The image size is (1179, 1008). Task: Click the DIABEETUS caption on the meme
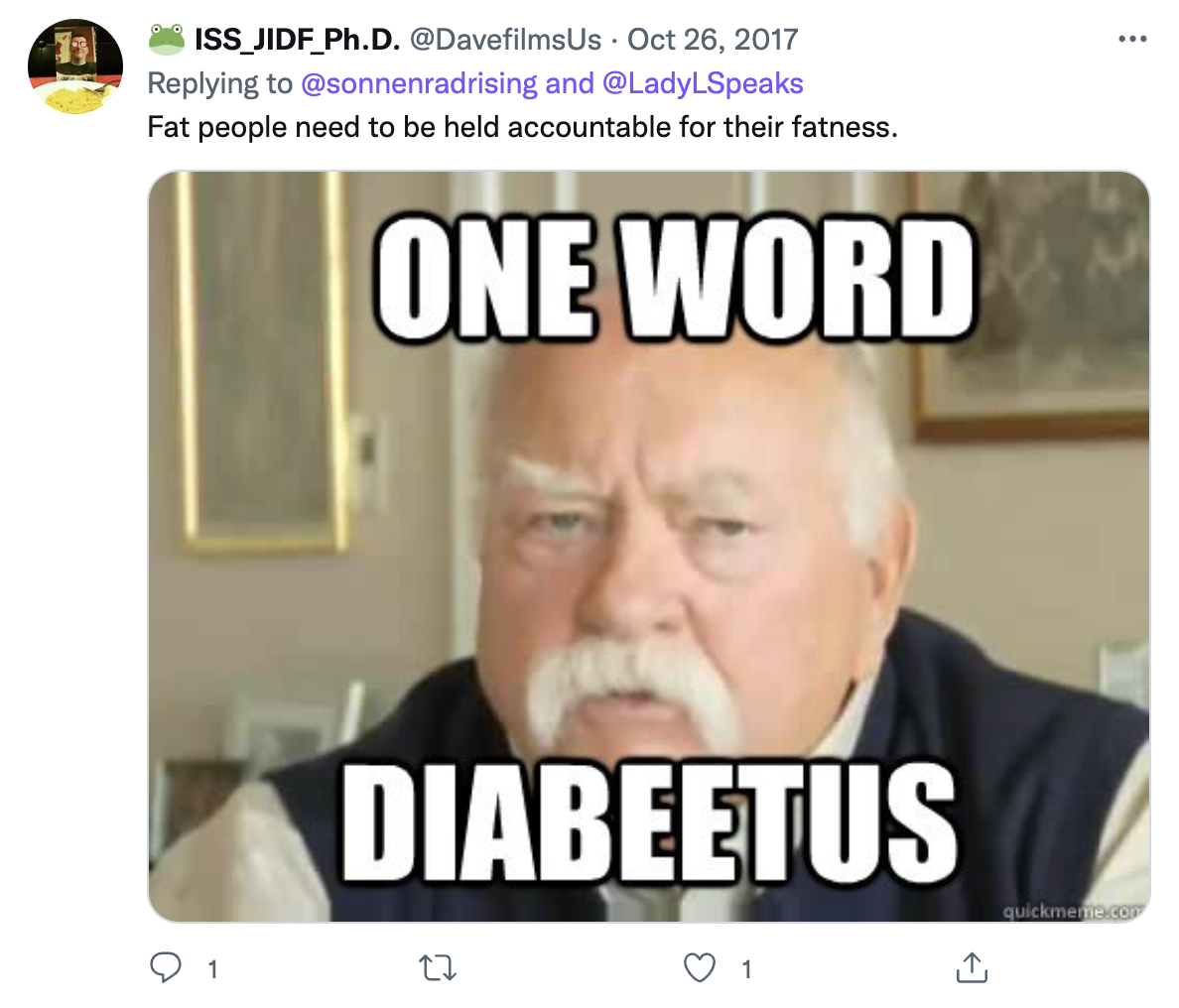[x=650, y=821]
